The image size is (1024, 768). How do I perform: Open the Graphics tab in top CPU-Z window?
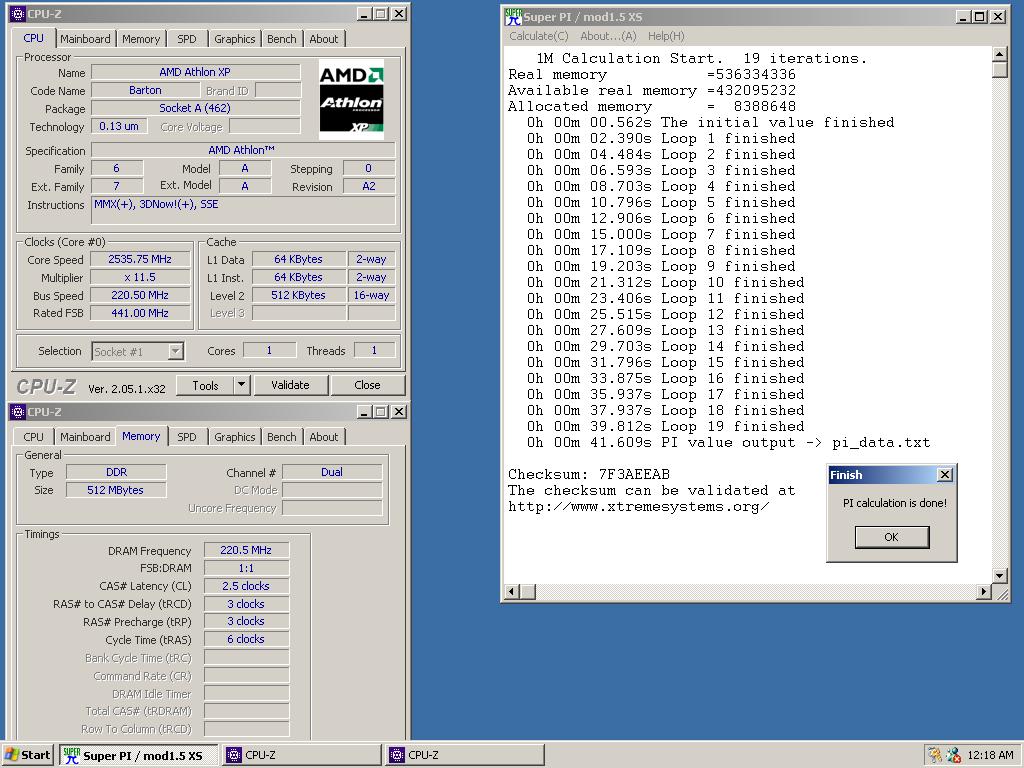click(234, 39)
